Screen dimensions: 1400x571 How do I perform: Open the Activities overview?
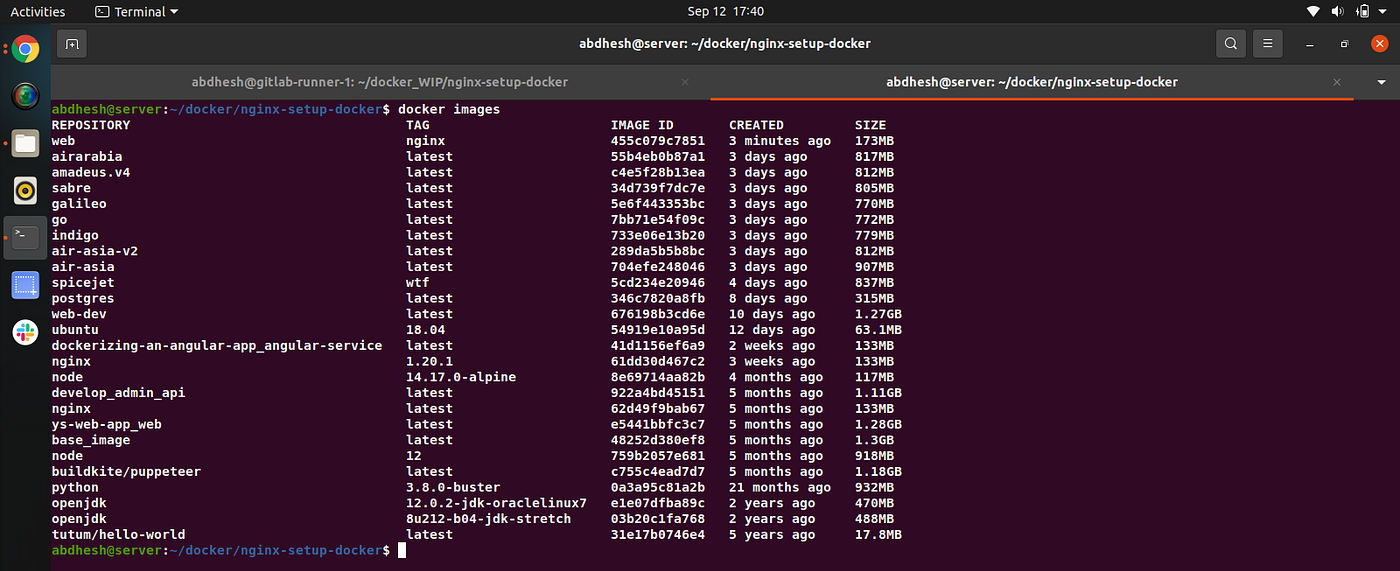tap(38, 11)
